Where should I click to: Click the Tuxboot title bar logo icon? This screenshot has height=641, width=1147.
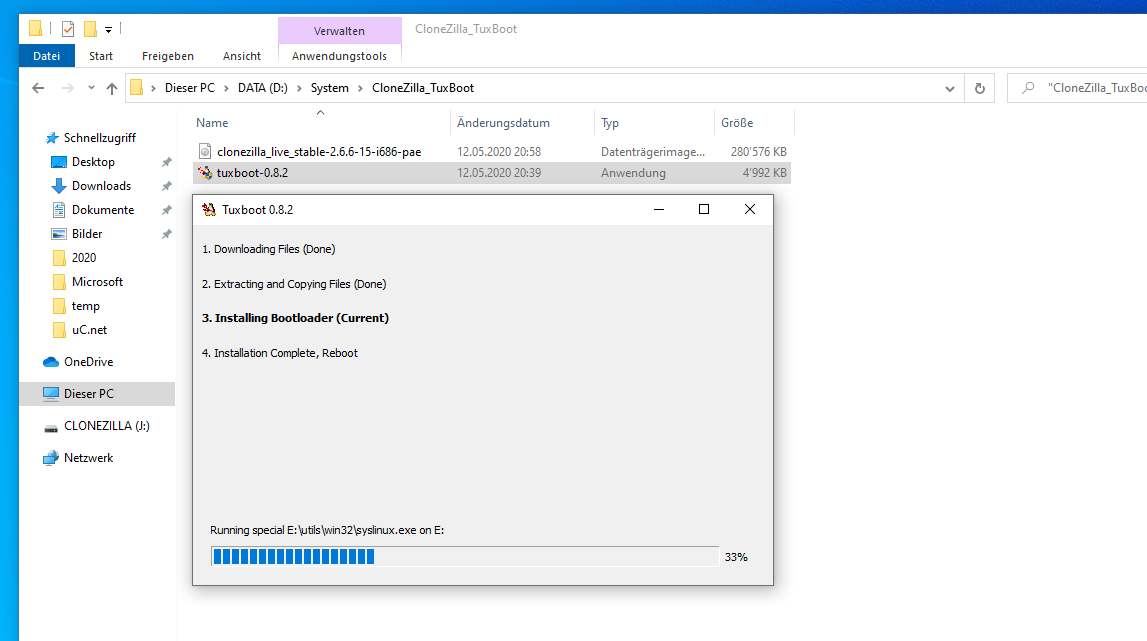[208, 209]
